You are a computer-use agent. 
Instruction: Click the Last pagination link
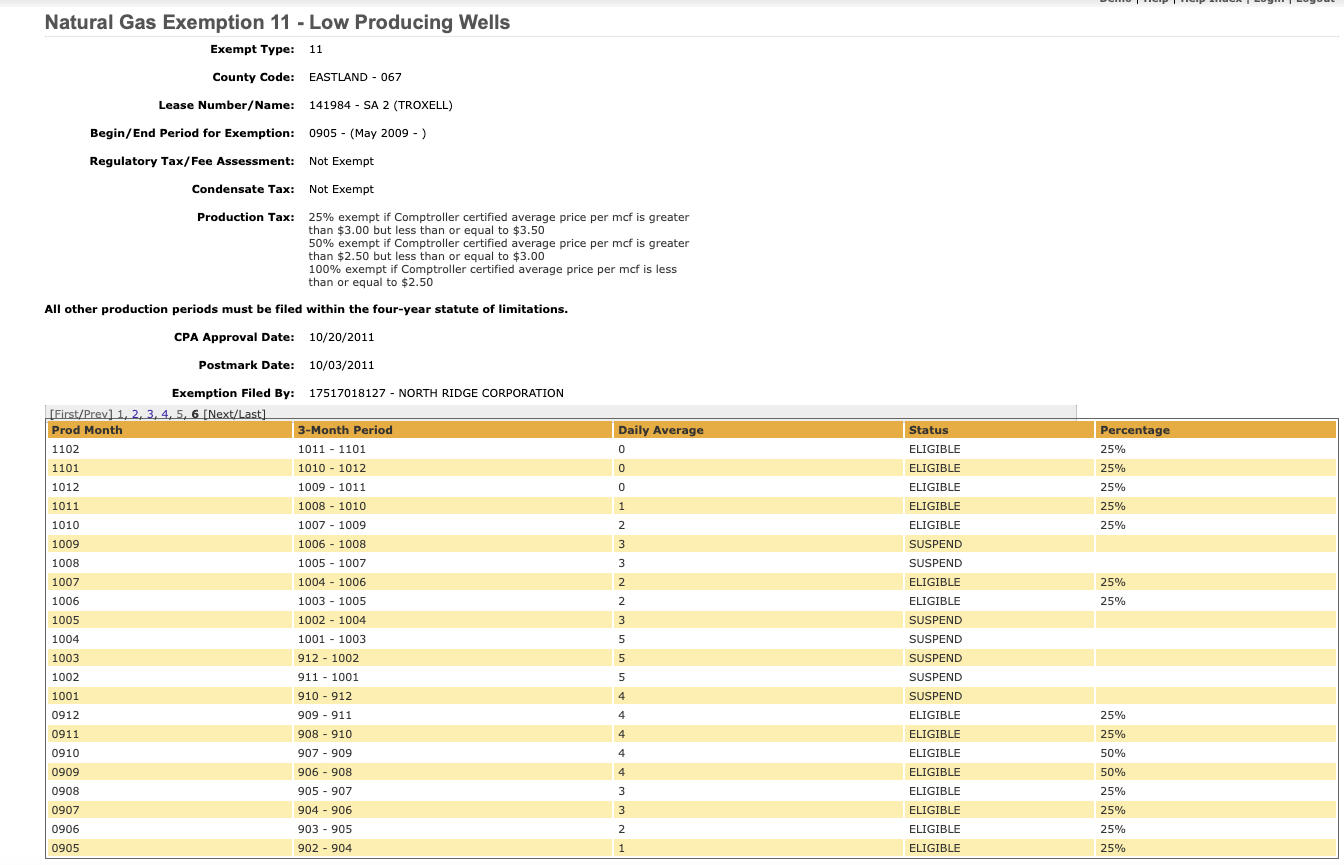click(250, 414)
